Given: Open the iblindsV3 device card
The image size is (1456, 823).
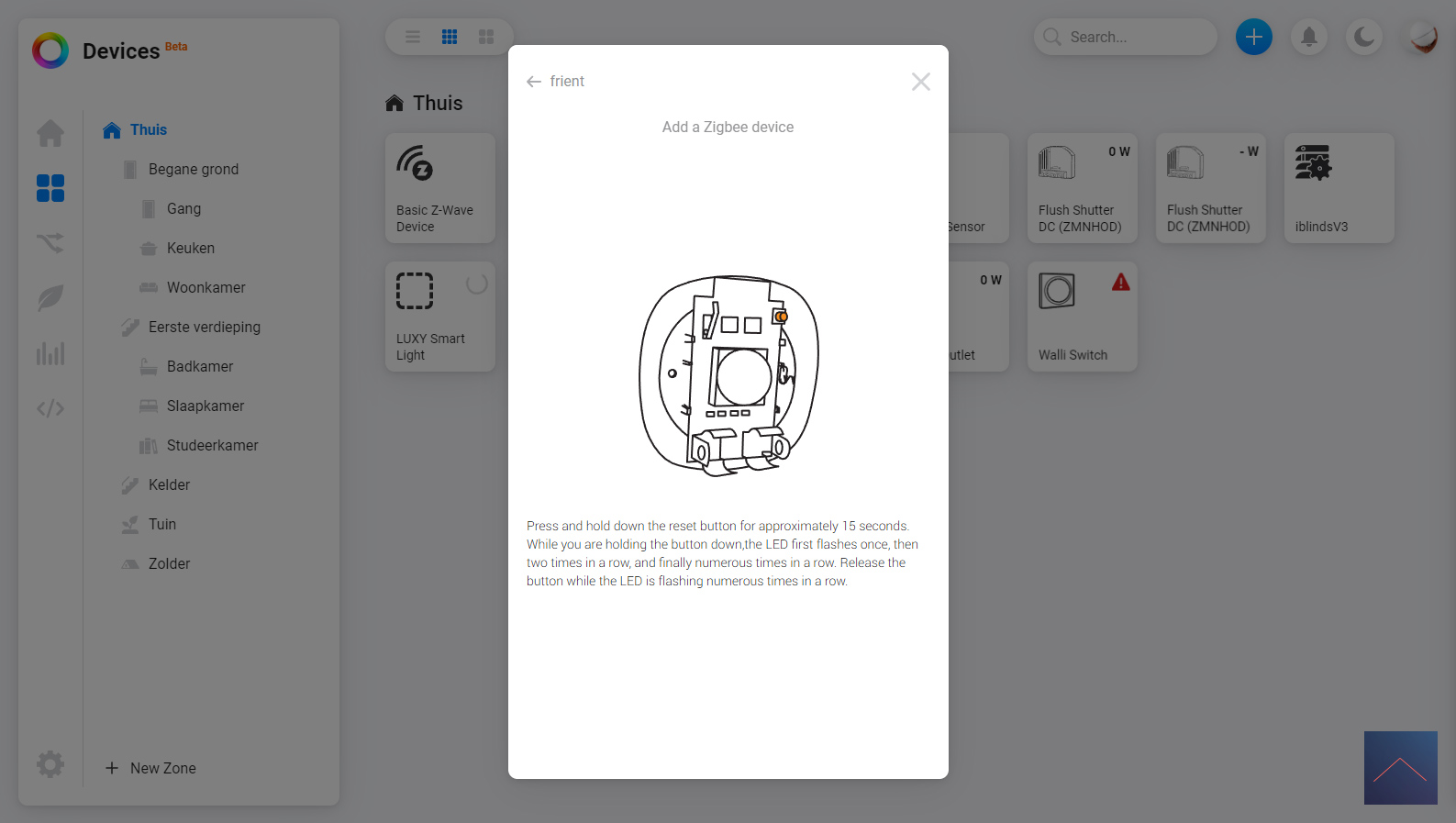Looking at the screenshot, I should [1339, 188].
